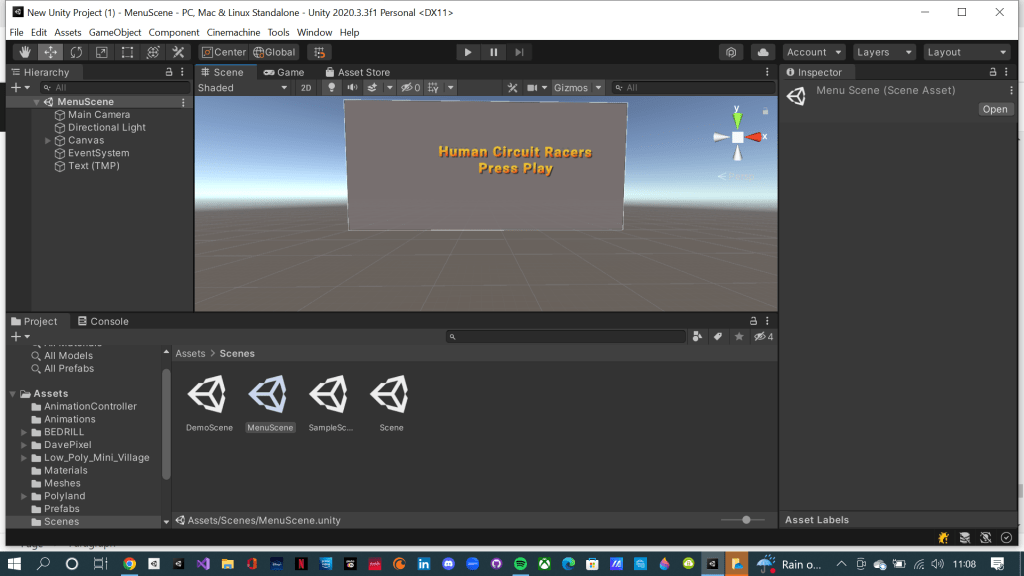Image resolution: width=1024 pixels, height=576 pixels.
Task: Select the Rotate tool
Action: (76, 52)
